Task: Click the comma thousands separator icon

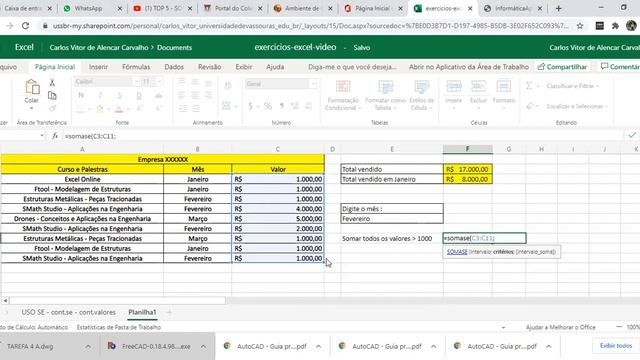Action: click(x=282, y=106)
